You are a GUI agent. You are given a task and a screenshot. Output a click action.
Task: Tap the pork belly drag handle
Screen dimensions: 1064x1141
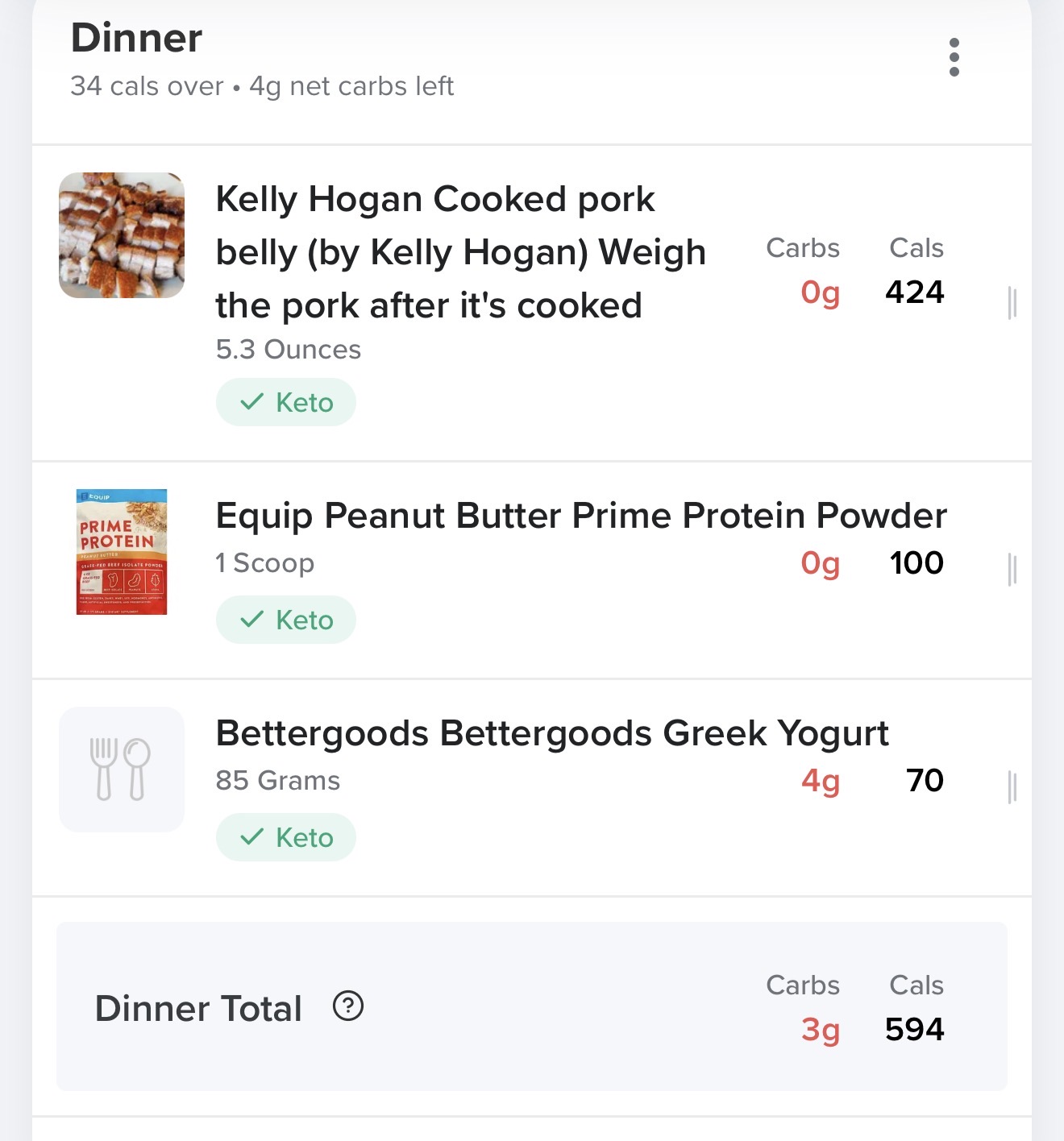pos(1012,303)
